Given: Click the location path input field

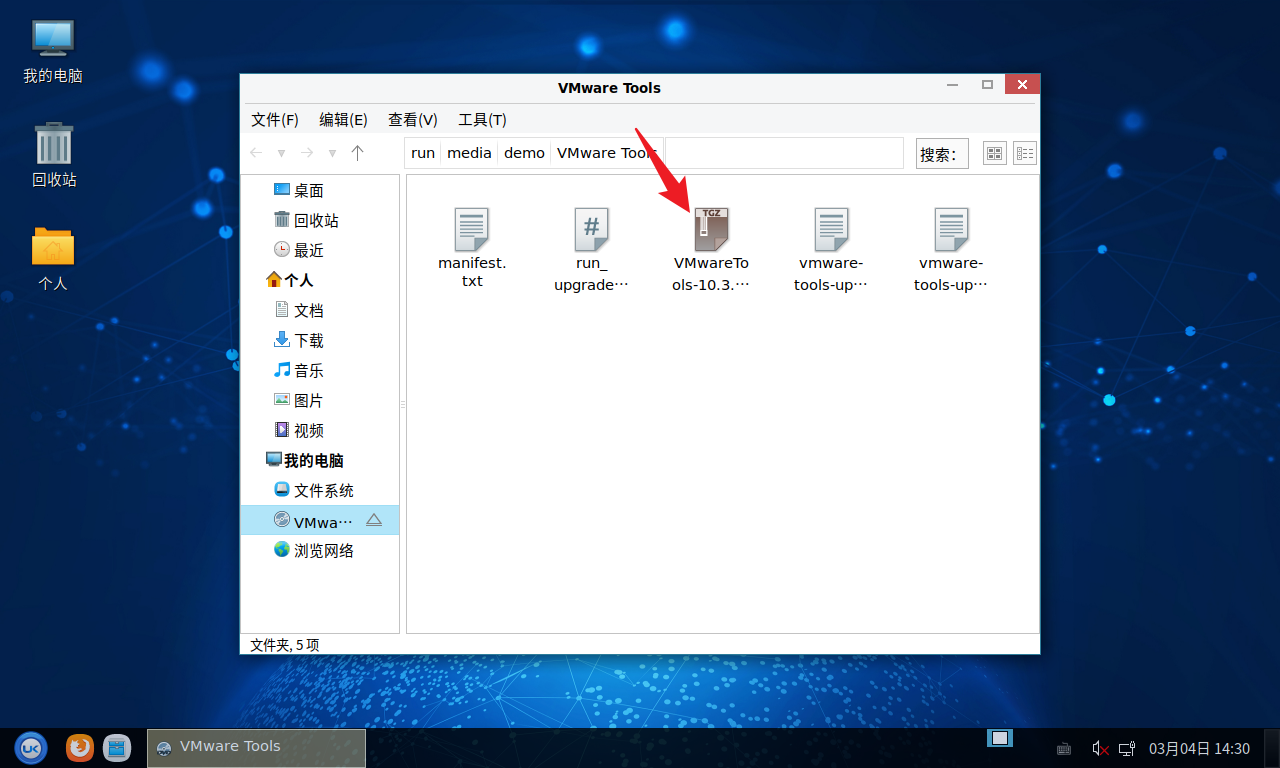Looking at the screenshot, I should 784,153.
